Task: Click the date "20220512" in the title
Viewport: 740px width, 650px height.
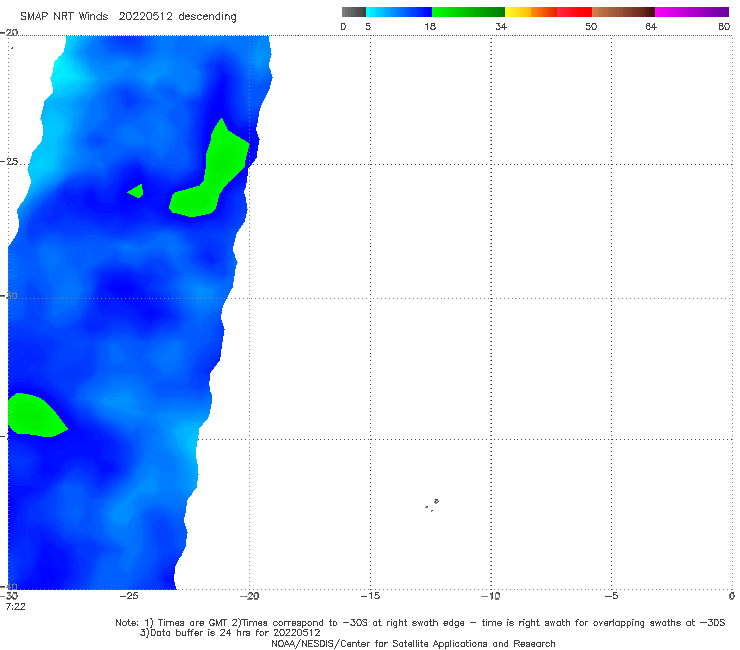Action: 145,16
